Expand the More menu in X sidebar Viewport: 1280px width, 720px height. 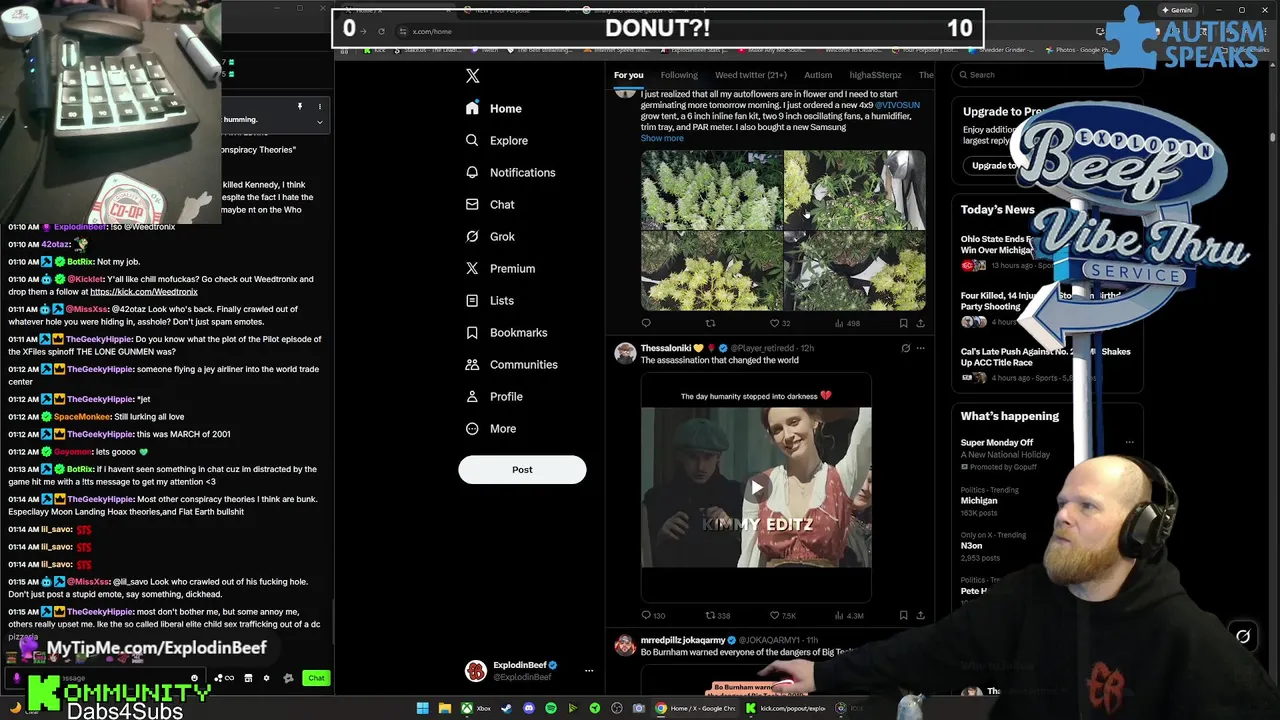click(x=491, y=428)
